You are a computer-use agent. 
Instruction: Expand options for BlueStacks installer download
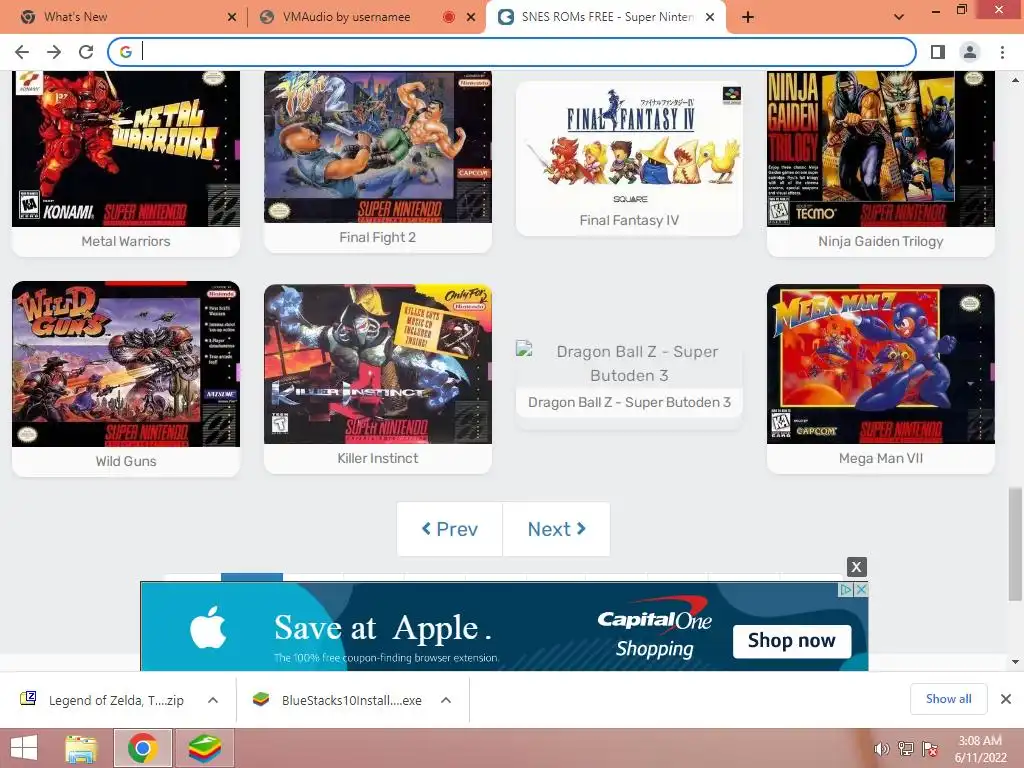point(446,700)
